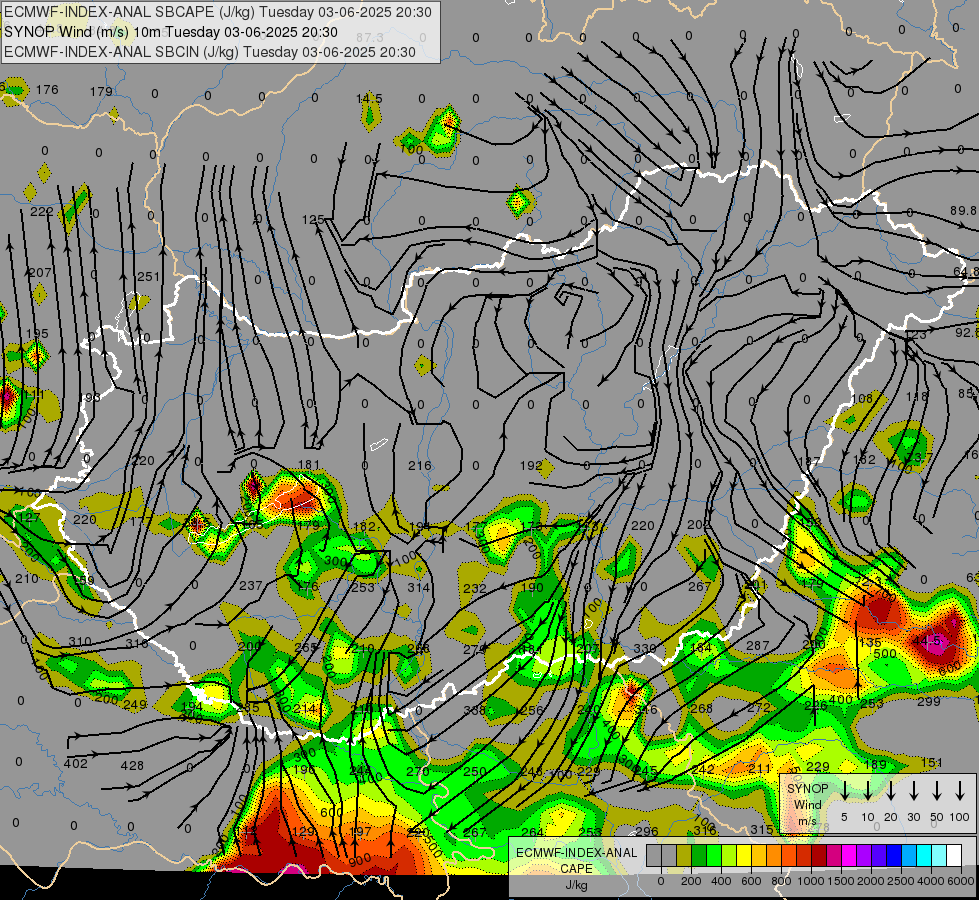Viewport: 979px width, 900px height.
Task: Click the 6000 tick label in CAPE legend
Action: click(960, 881)
